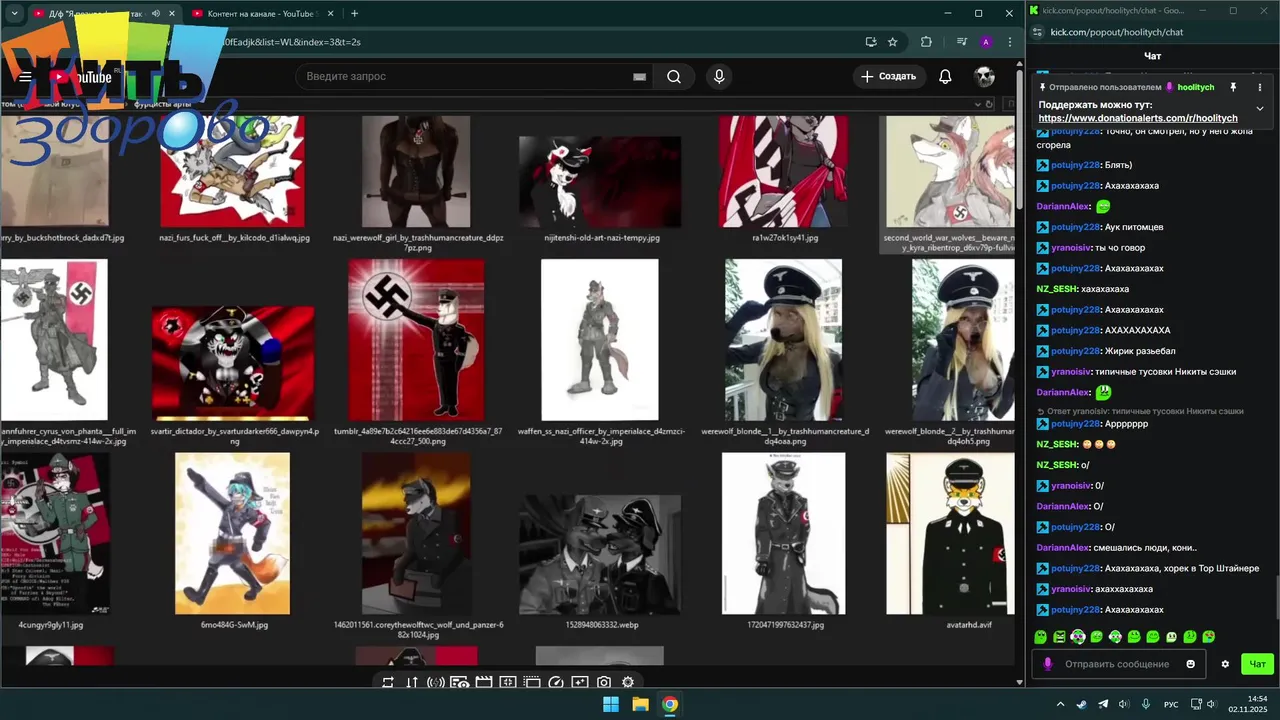
Task: Open the pinned message kebab menu
Action: tap(1260, 87)
